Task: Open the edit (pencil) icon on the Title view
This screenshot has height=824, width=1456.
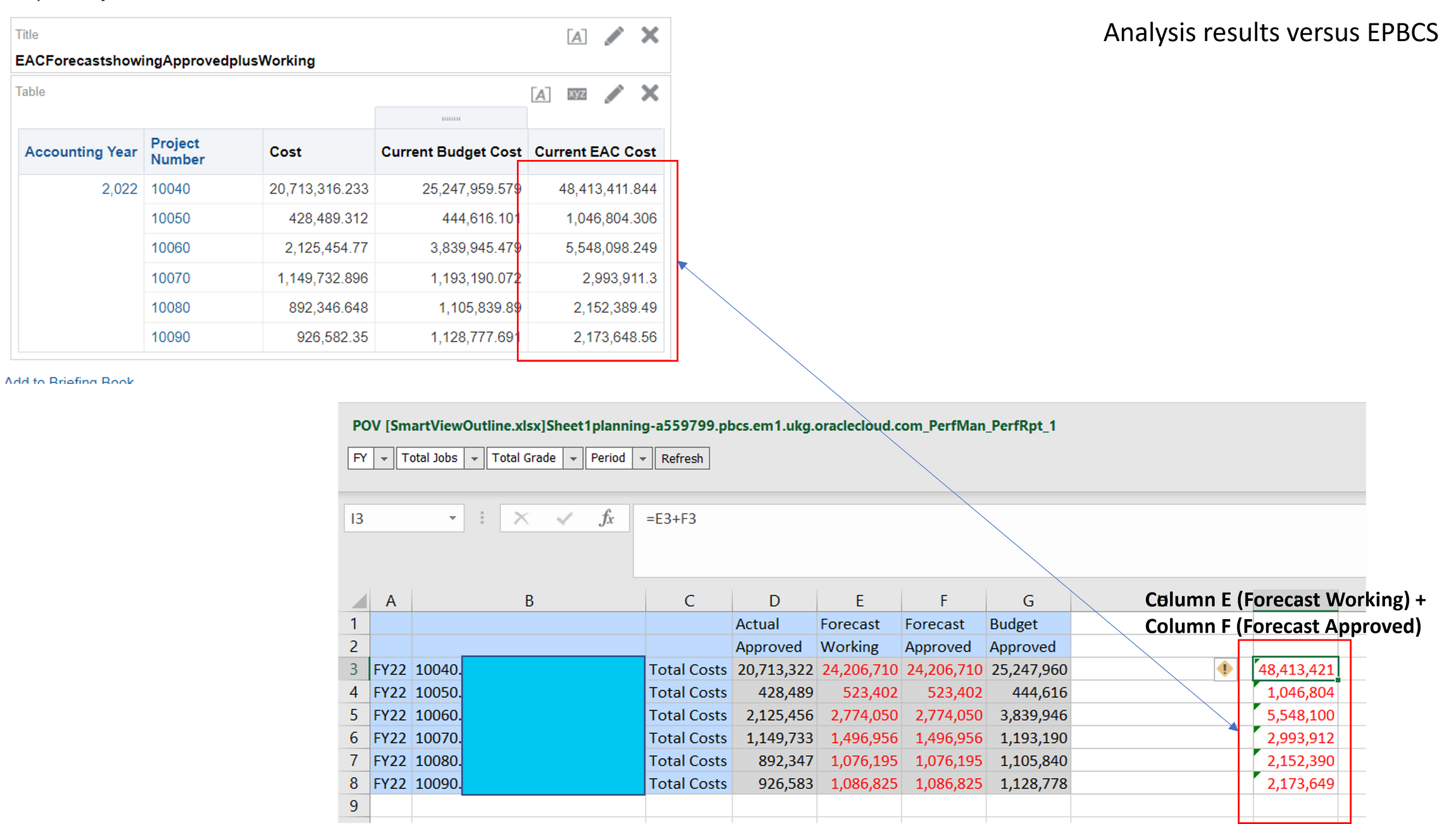Action: pos(613,36)
